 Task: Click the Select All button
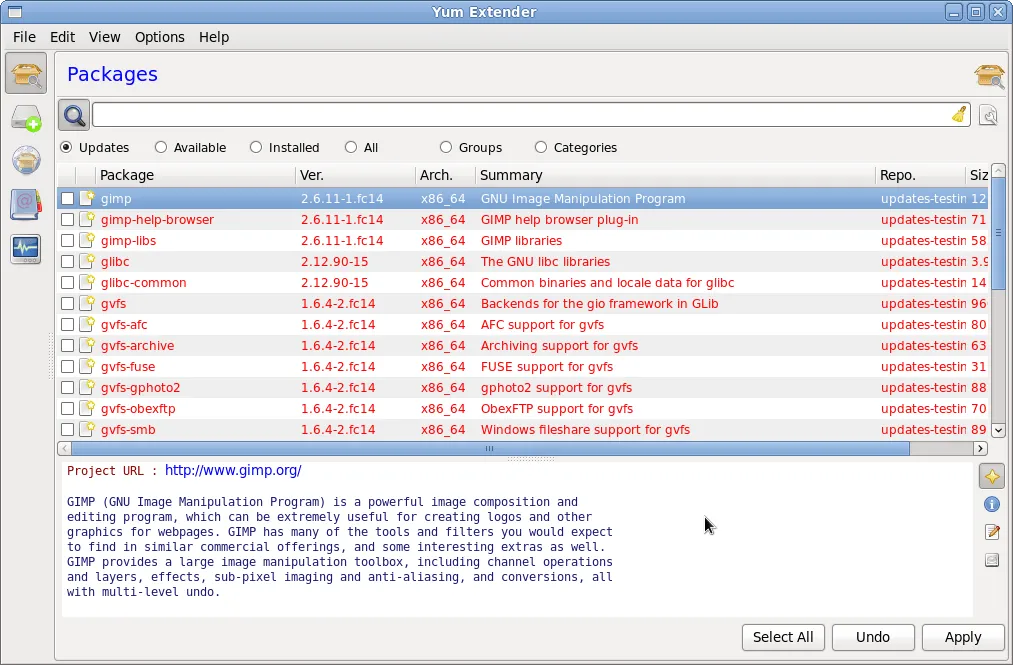point(783,637)
